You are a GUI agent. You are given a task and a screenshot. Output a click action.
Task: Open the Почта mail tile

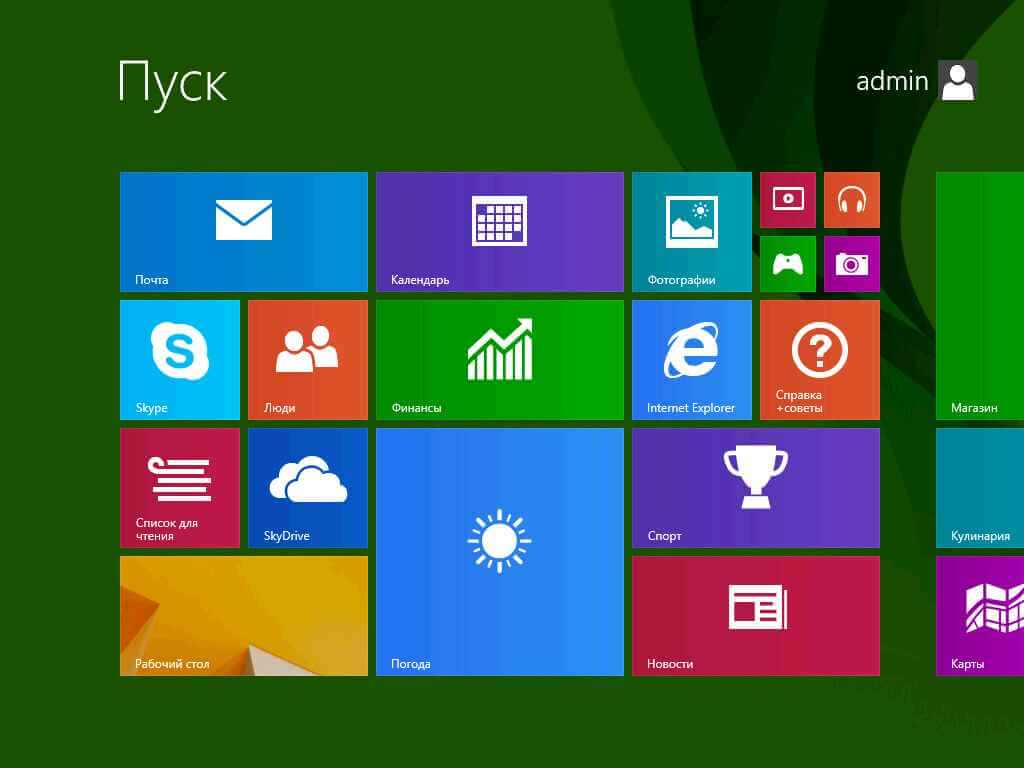pos(243,231)
